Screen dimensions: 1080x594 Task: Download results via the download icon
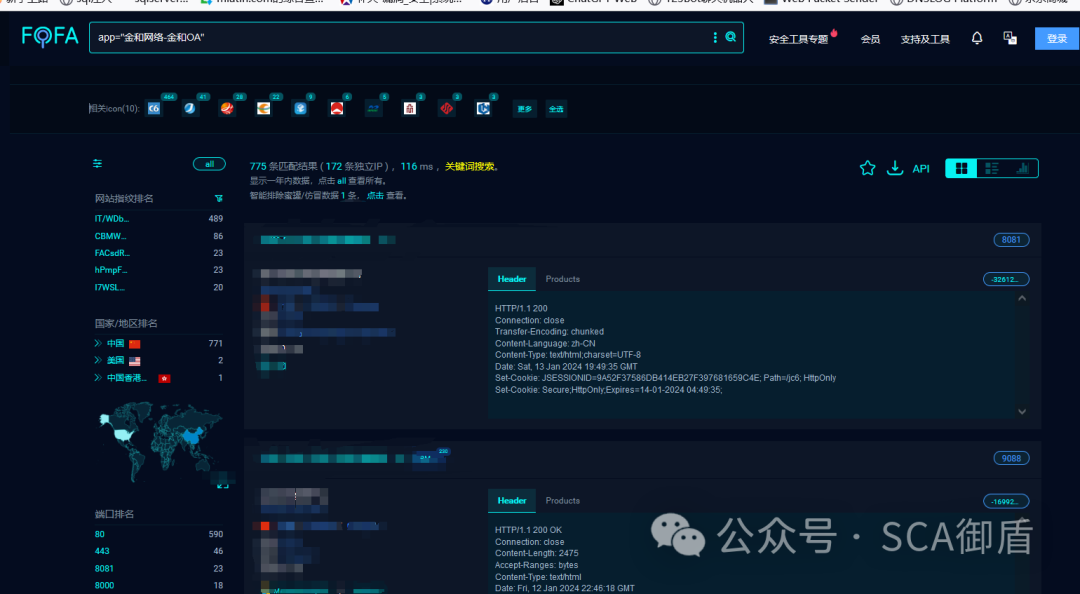coord(895,168)
